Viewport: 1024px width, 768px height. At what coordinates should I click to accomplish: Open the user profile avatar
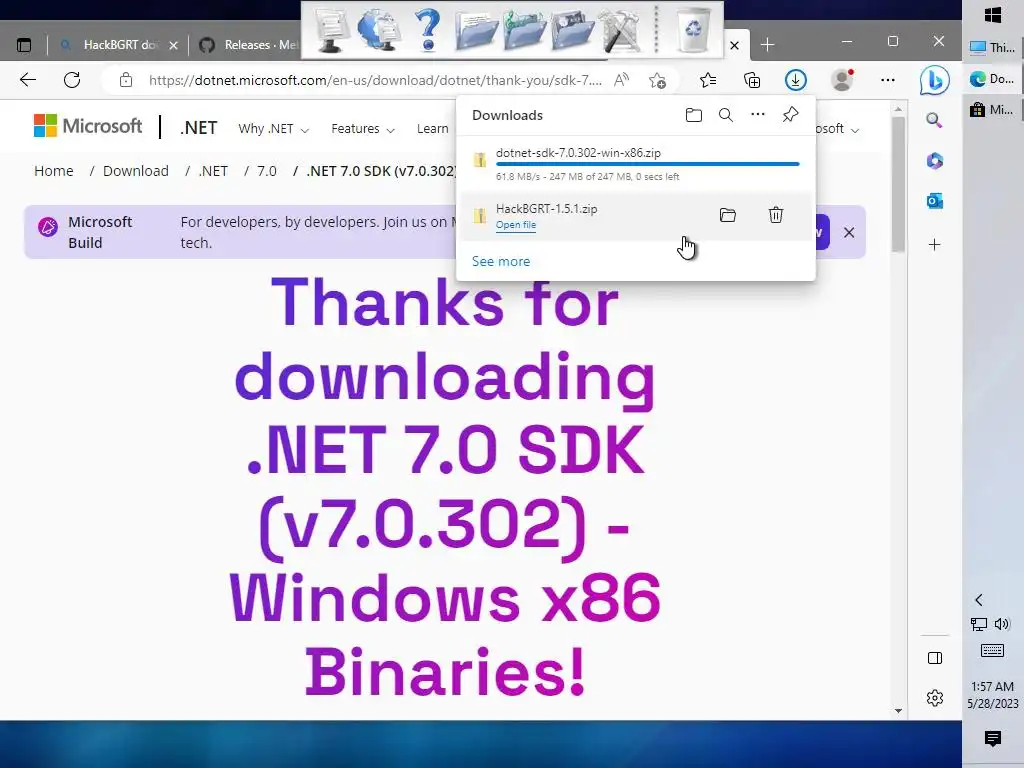click(x=842, y=80)
